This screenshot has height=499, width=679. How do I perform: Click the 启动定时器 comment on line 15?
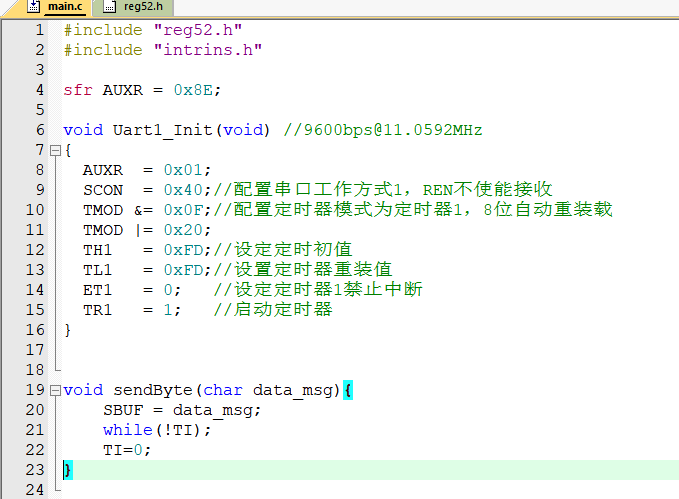coord(273,310)
